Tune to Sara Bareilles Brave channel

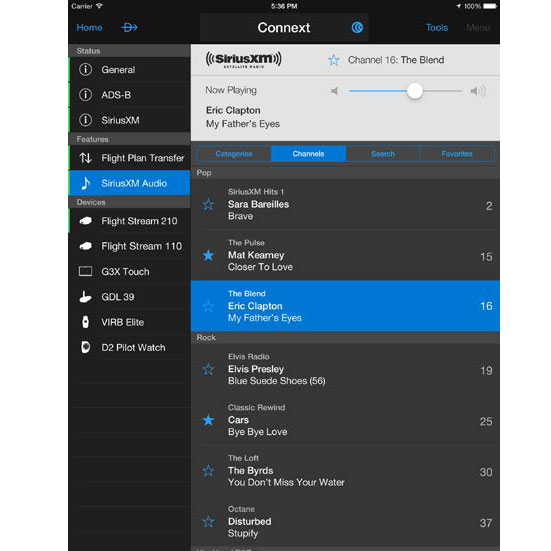(345, 204)
